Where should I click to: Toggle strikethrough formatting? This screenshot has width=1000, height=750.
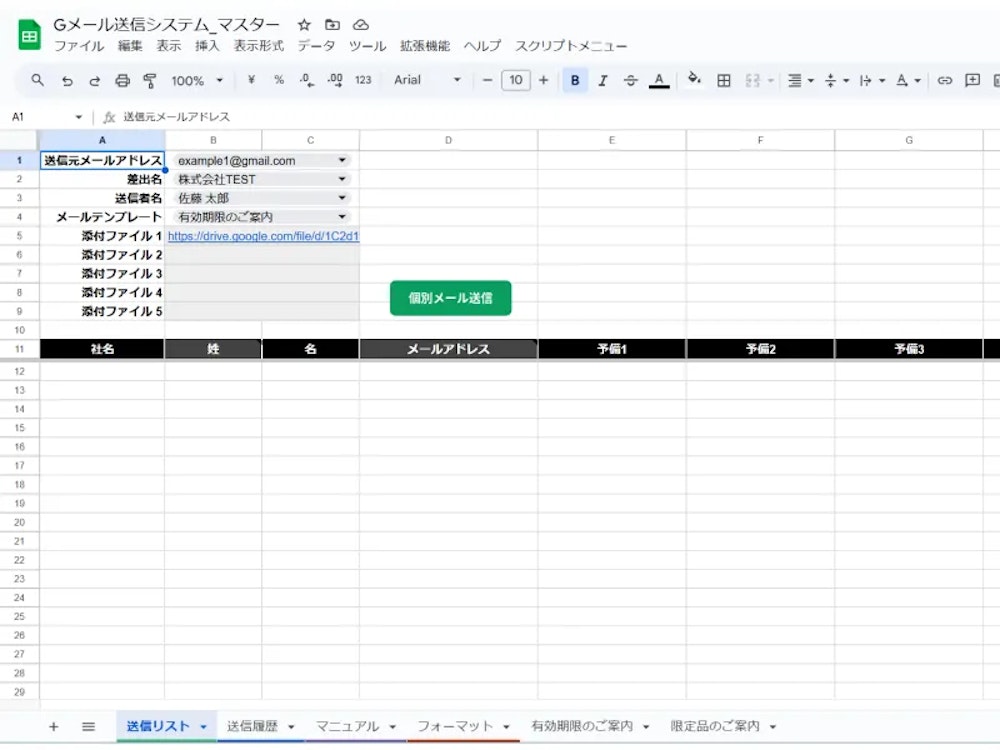tap(630, 80)
